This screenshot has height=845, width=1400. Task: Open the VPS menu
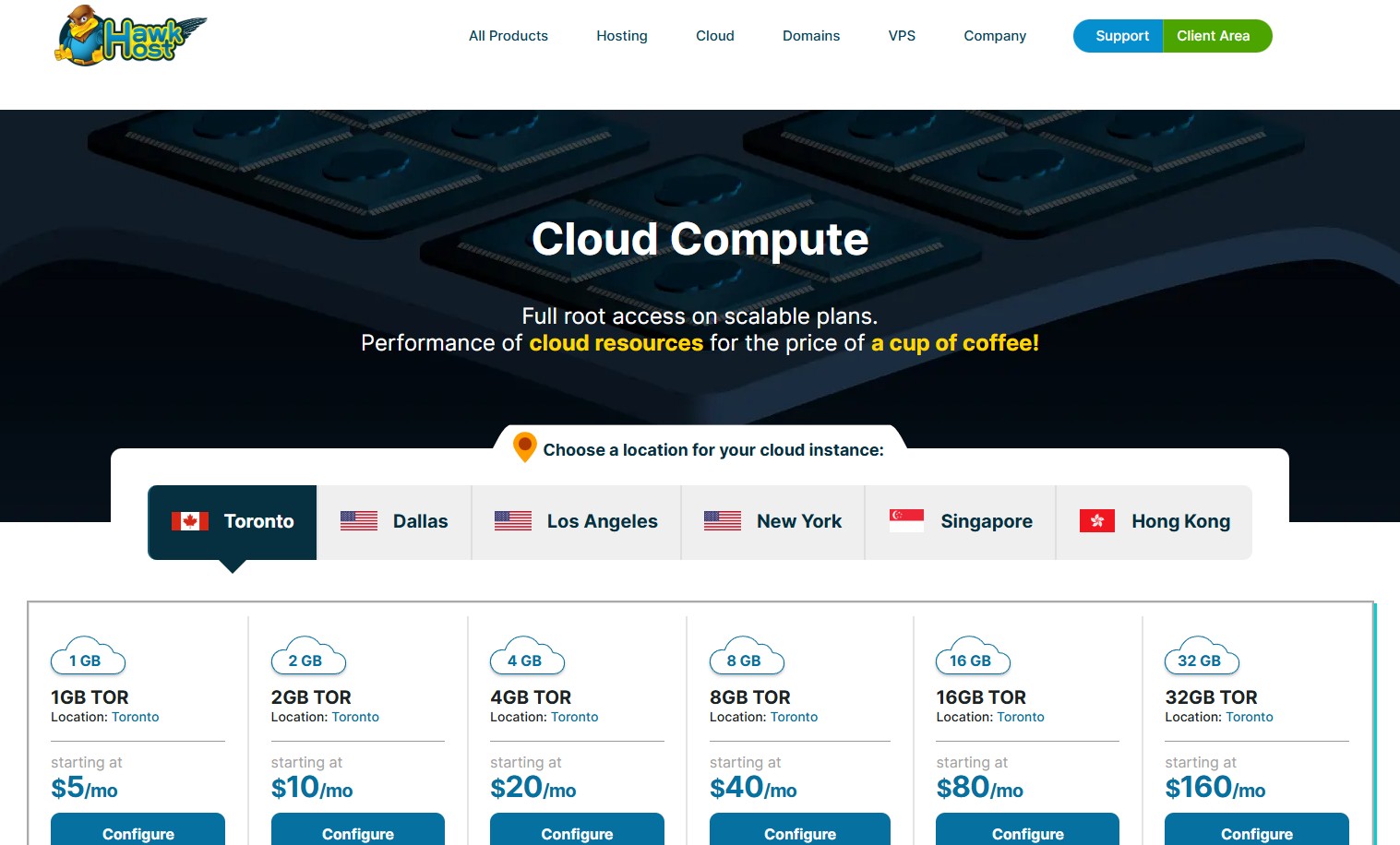tap(902, 36)
